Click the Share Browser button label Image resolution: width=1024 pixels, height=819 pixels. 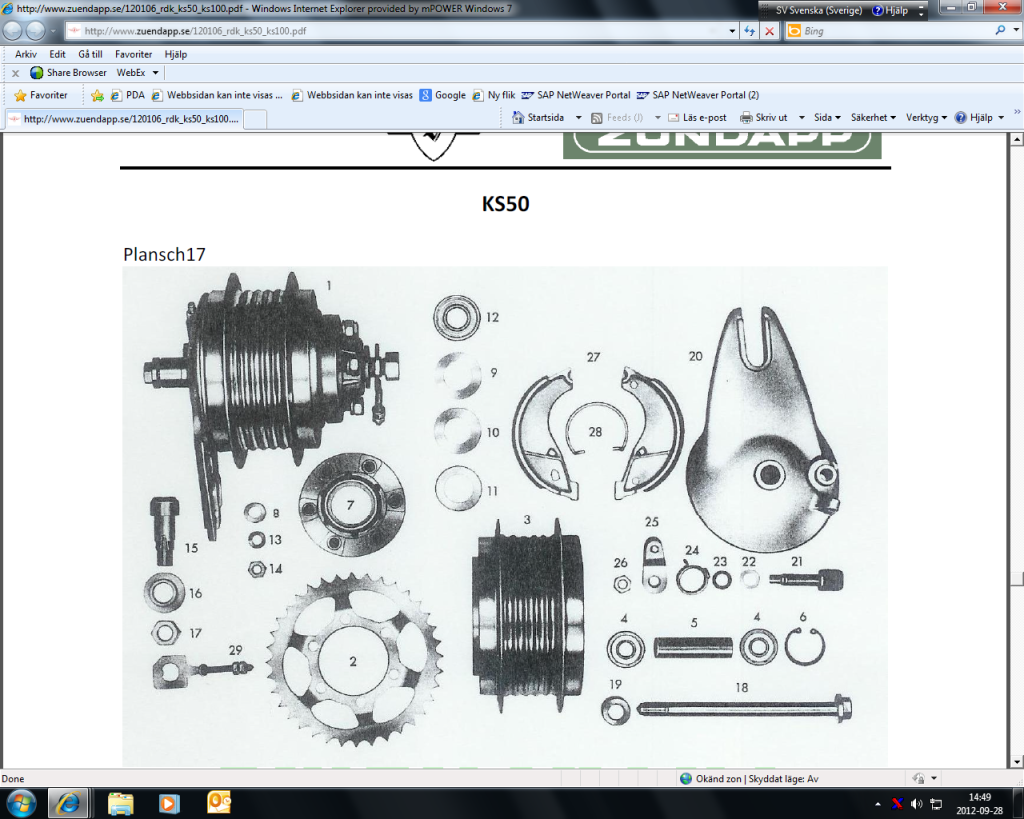(x=76, y=73)
